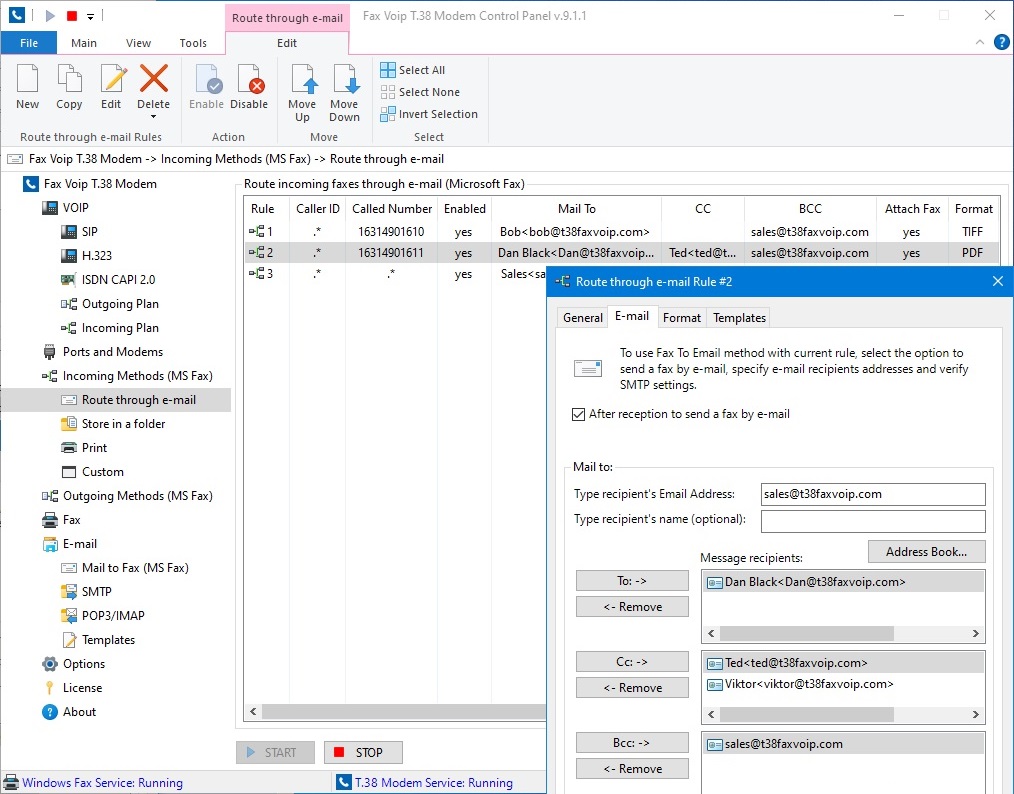
Task: Select ISDN CAPI 2.0 tree item
Action: (x=107, y=279)
